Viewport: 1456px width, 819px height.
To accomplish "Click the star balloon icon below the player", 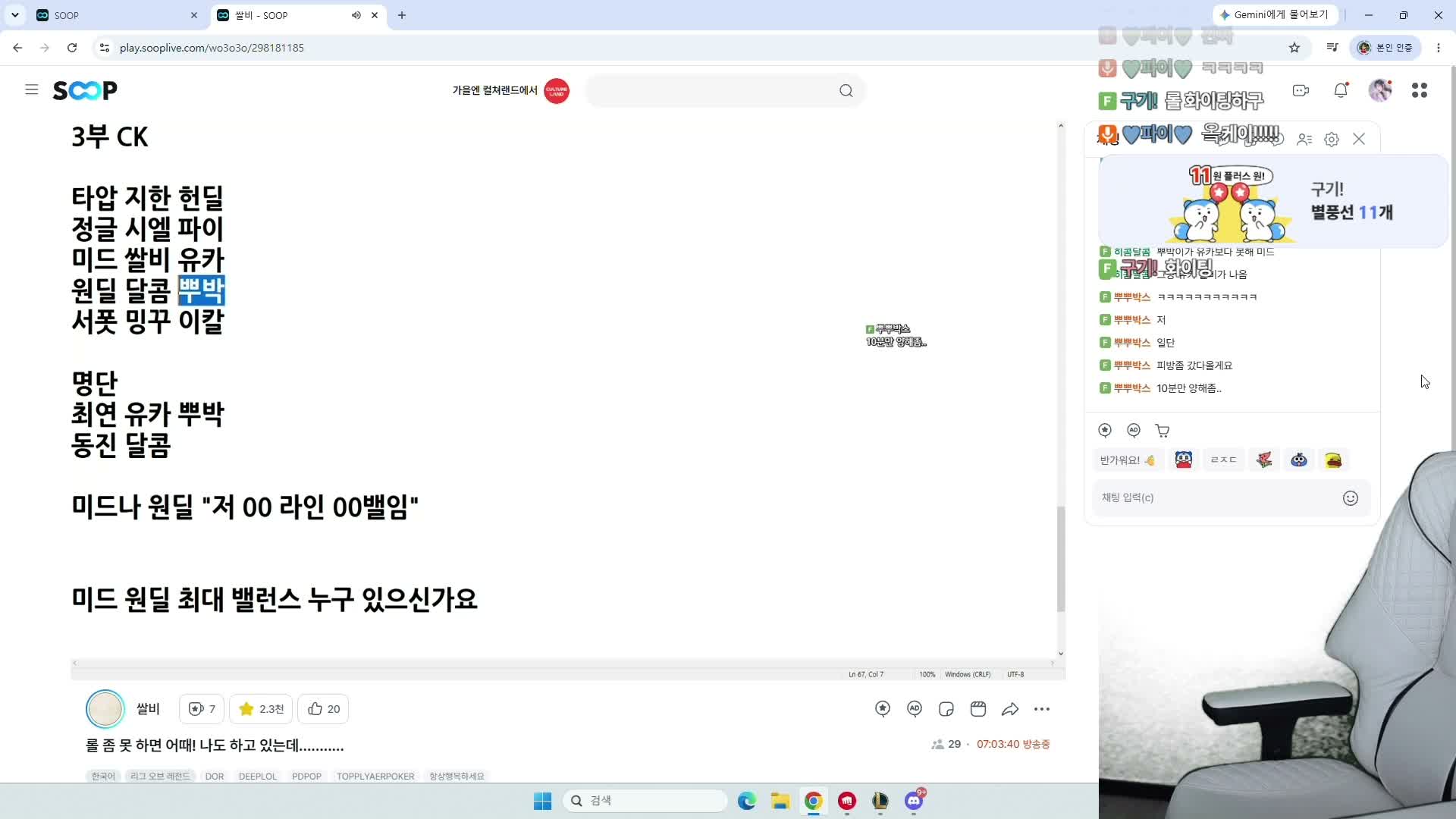I will pos(883,709).
